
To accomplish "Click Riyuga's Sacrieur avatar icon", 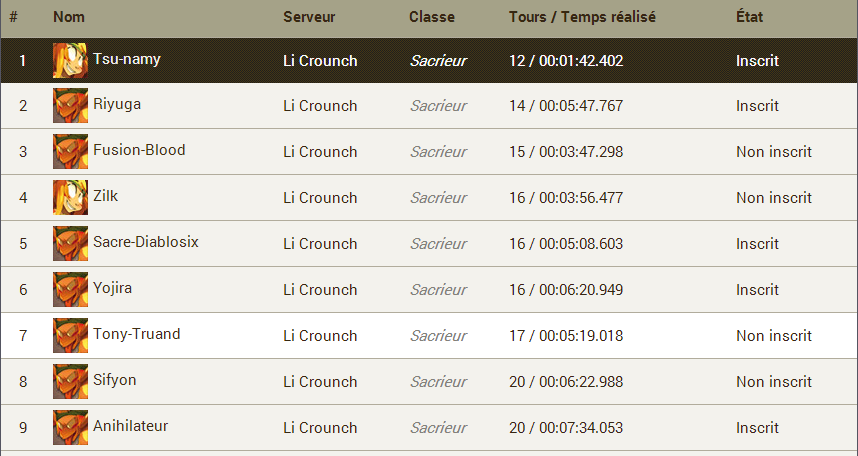I will [x=70, y=106].
